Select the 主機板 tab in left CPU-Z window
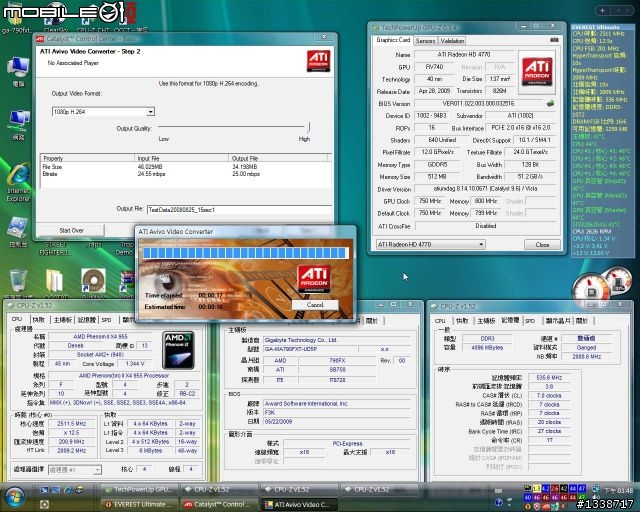640x512 pixels. [62, 320]
